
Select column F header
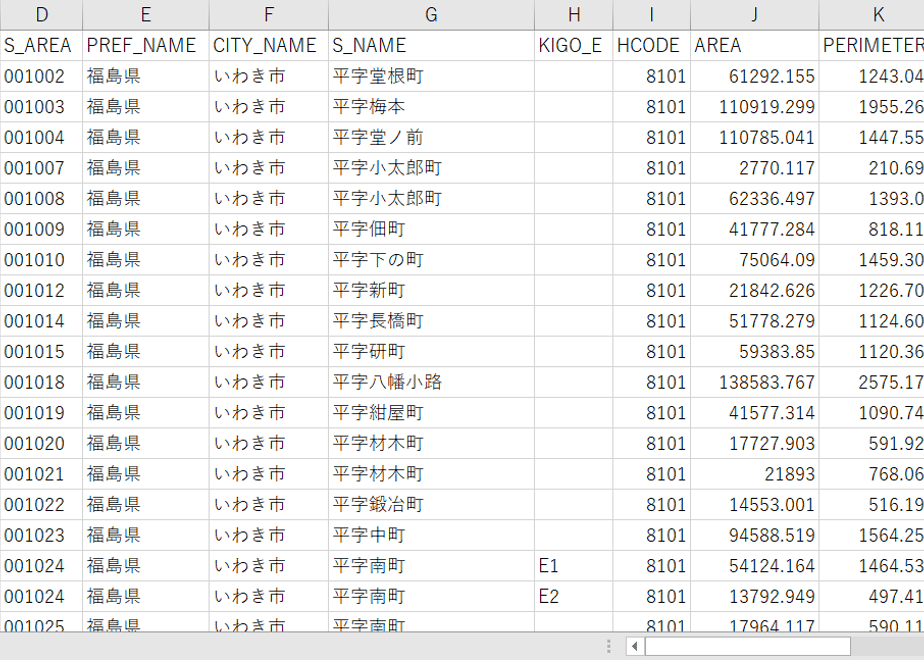pos(268,15)
